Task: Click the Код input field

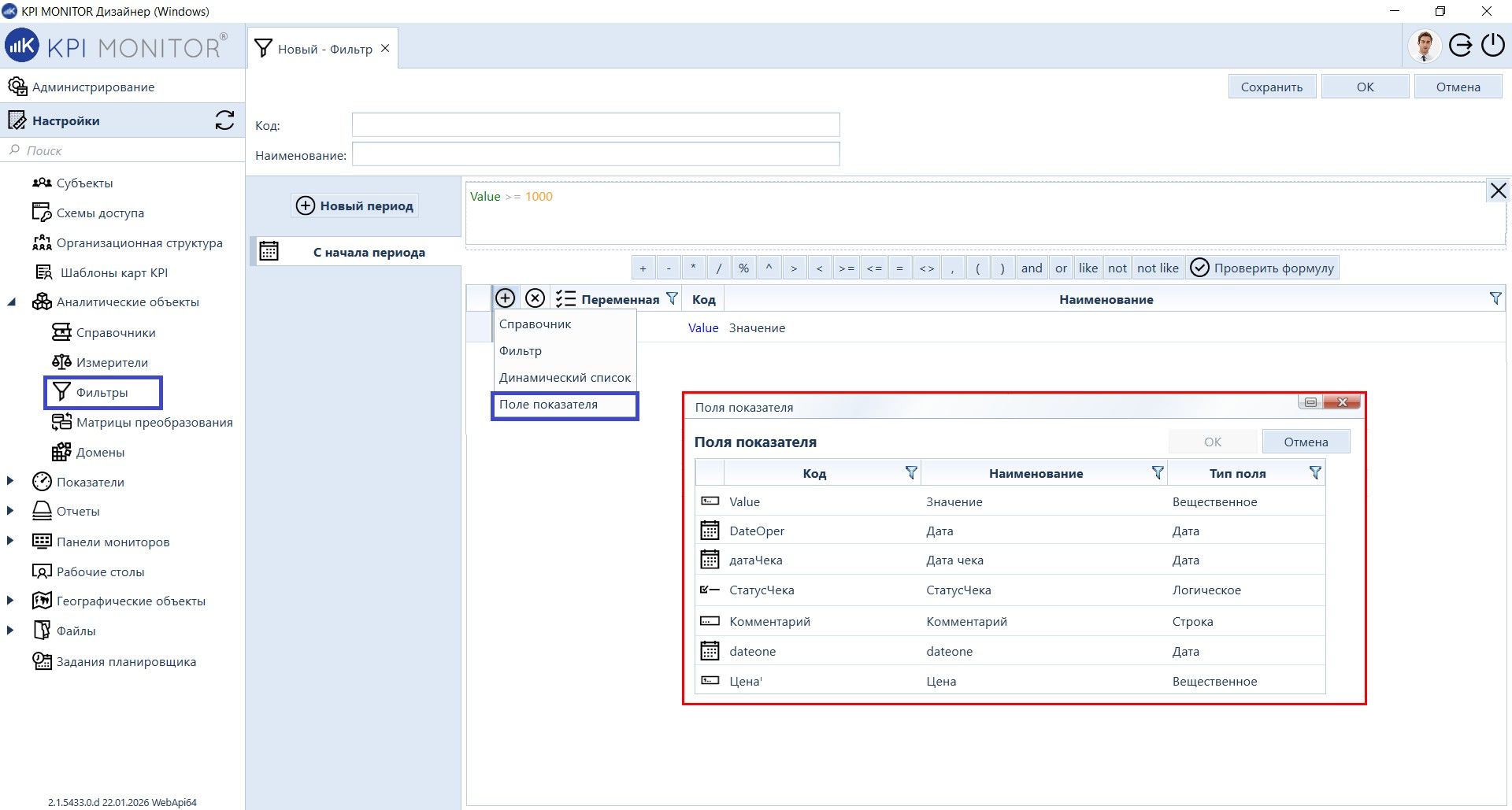Action: pyautogui.click(x=595, y=124)
